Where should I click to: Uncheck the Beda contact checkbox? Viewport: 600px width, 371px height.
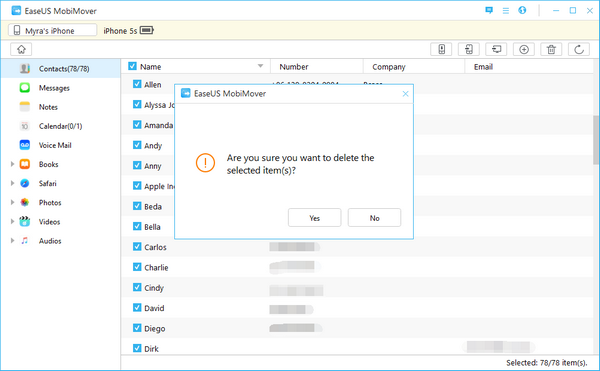click(137, 206)
